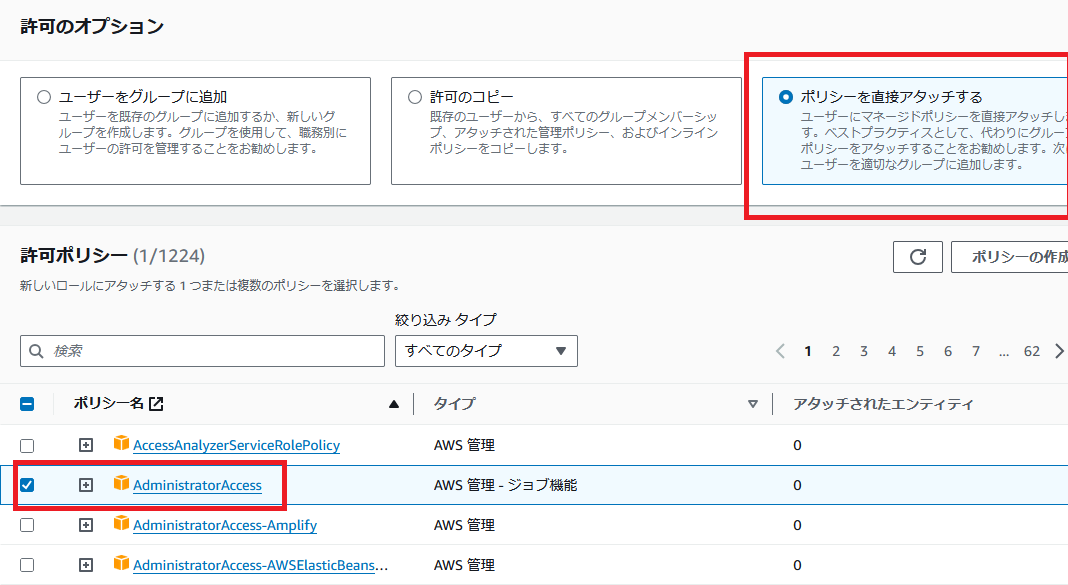Click the magnifier icon in search box
Viewport: 1068px width, 585px height.
36,351
